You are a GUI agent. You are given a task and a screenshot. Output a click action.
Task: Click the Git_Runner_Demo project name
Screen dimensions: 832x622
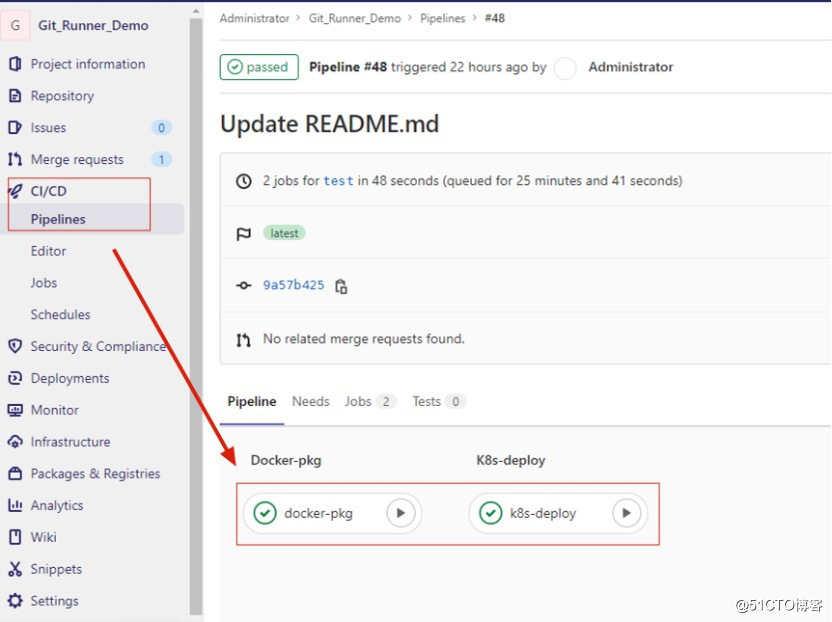coord(93,26)
